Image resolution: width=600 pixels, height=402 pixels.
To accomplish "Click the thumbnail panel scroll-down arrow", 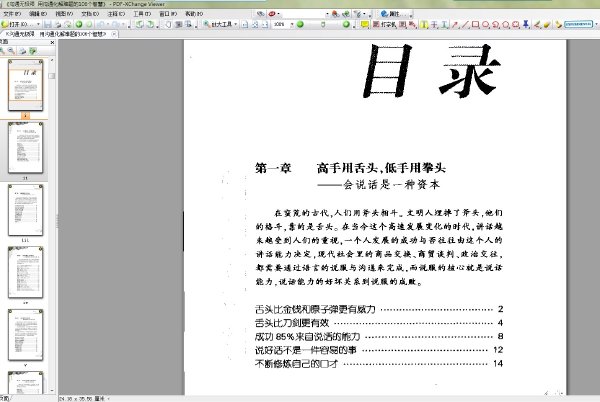I will click(52, 391).
